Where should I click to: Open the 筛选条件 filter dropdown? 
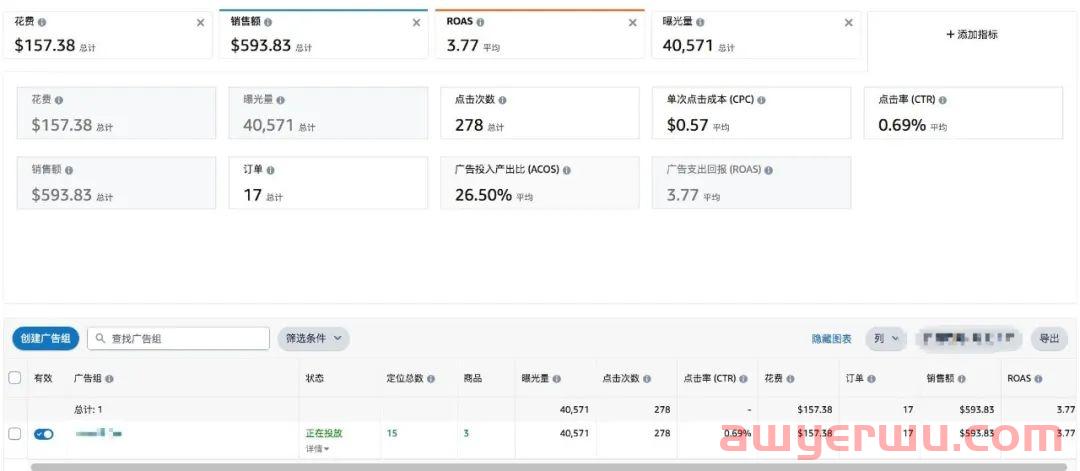[x=313, y=339]
